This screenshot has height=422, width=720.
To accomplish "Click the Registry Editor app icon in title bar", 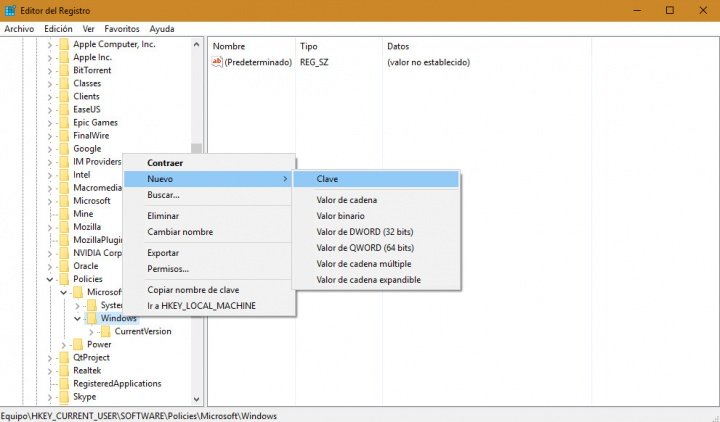I will point(10,10).
